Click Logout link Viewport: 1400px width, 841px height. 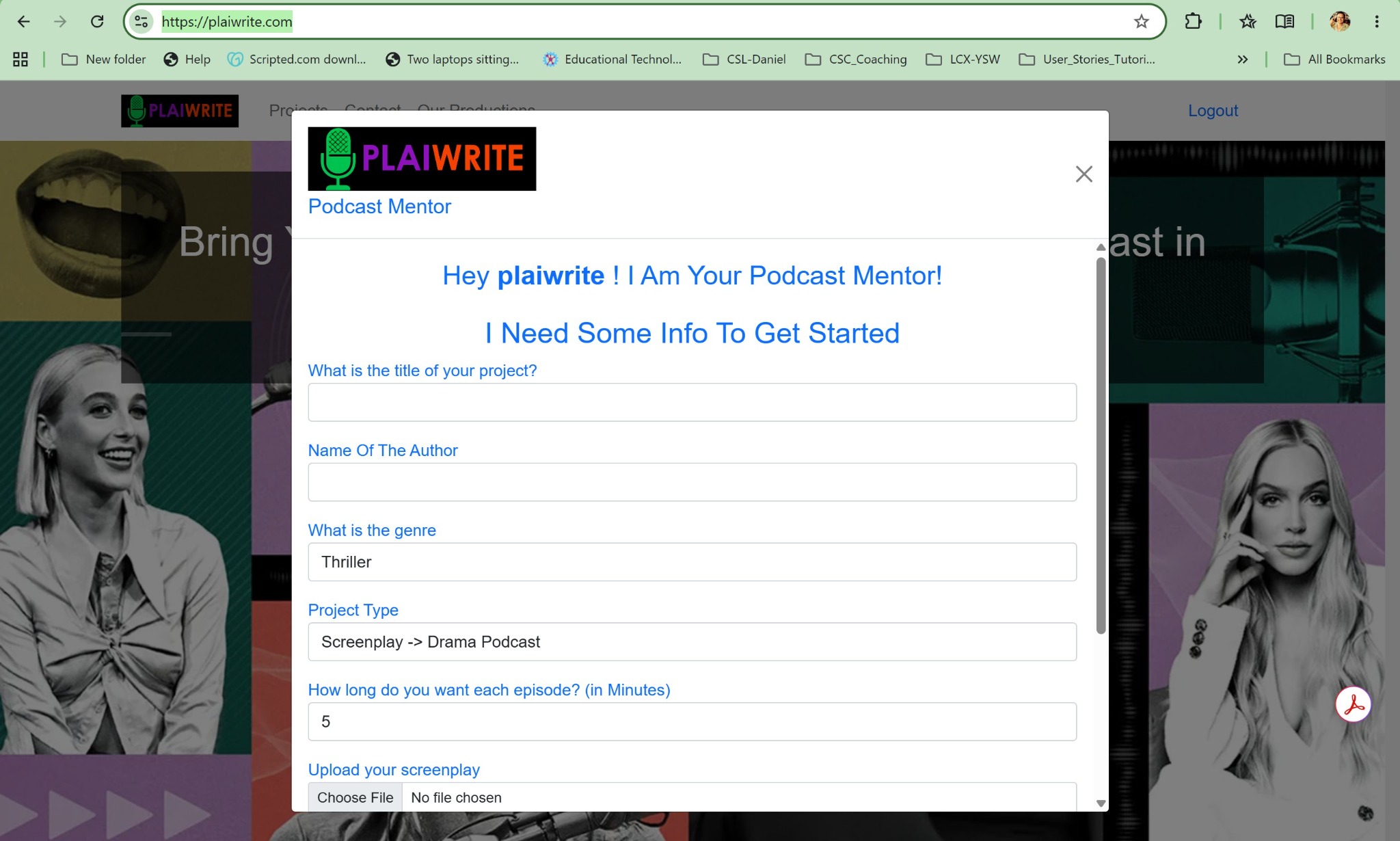(1213, 111)
